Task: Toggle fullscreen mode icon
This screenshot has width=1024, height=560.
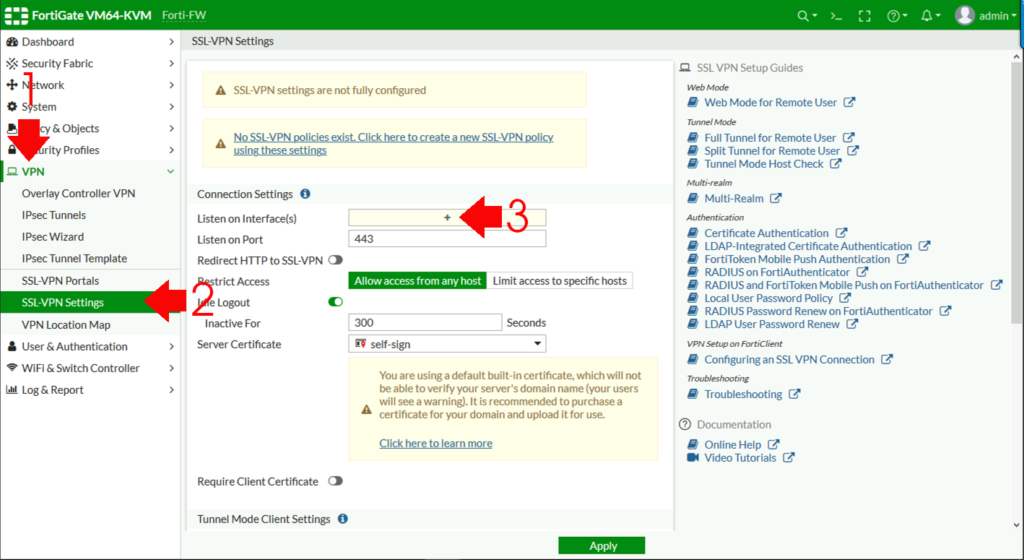Action: coord(865,16)
